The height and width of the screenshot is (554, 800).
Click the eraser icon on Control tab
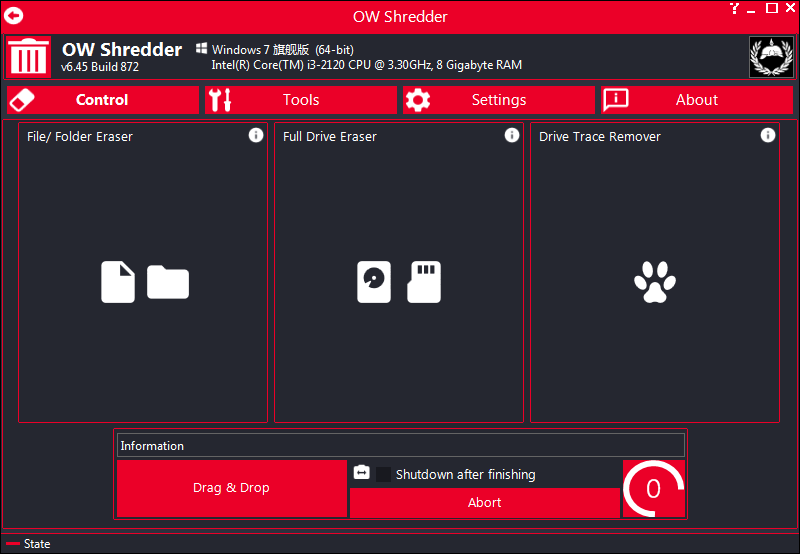click(22, 100)
